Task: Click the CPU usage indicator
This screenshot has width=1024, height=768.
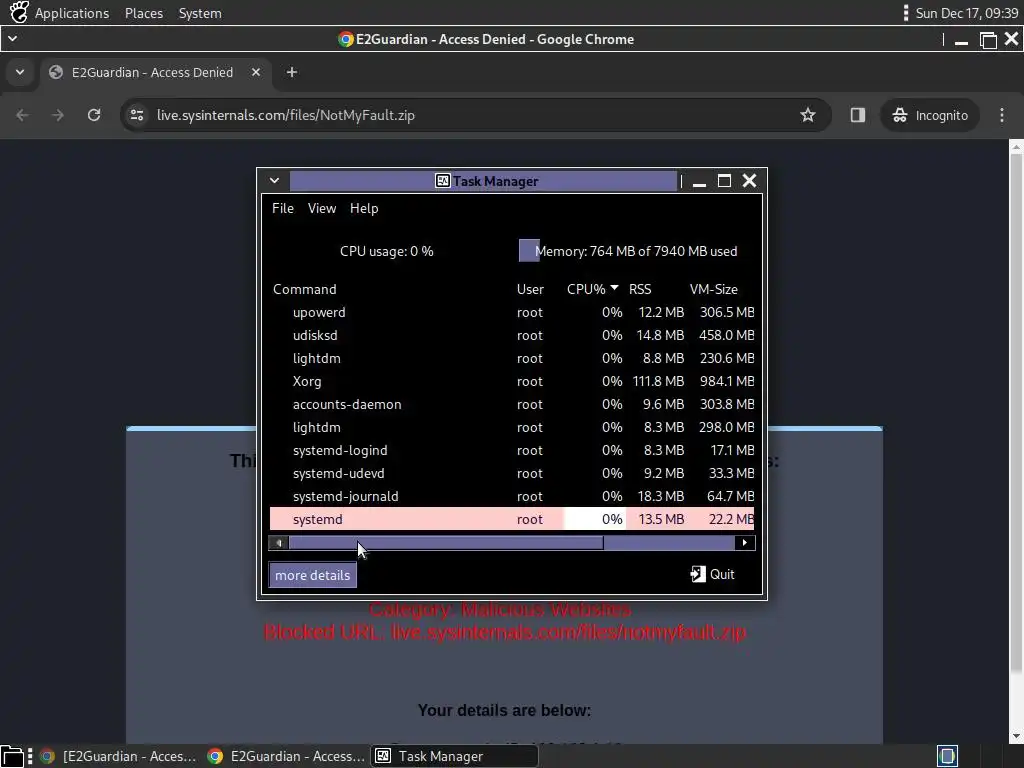Action: point(387,251)
